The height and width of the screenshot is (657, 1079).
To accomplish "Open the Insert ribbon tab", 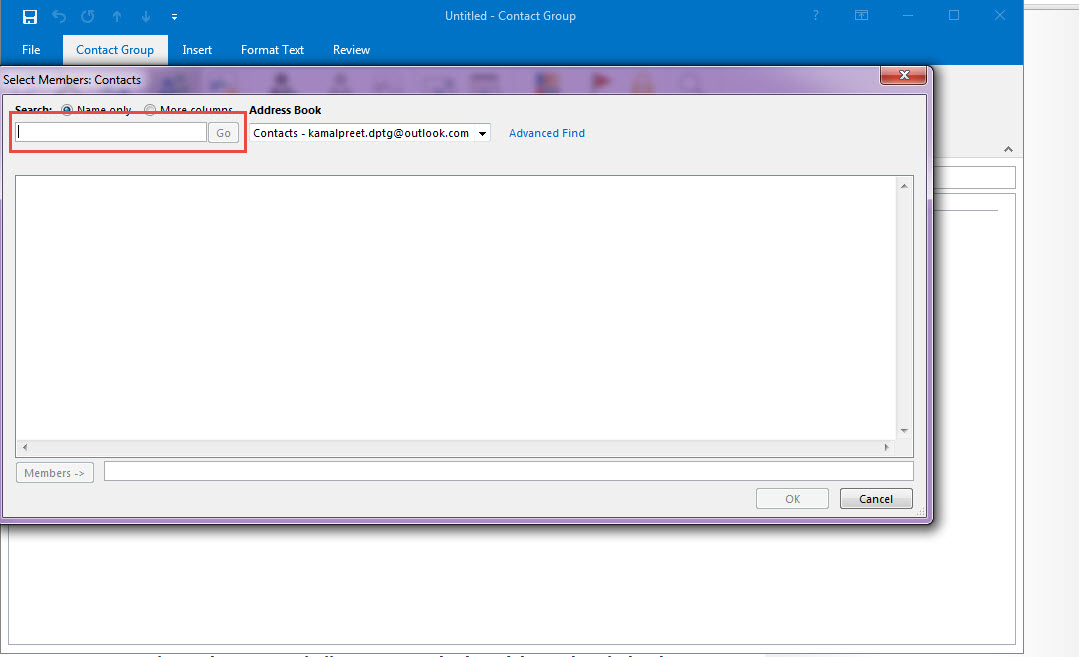I will [197, 50].
